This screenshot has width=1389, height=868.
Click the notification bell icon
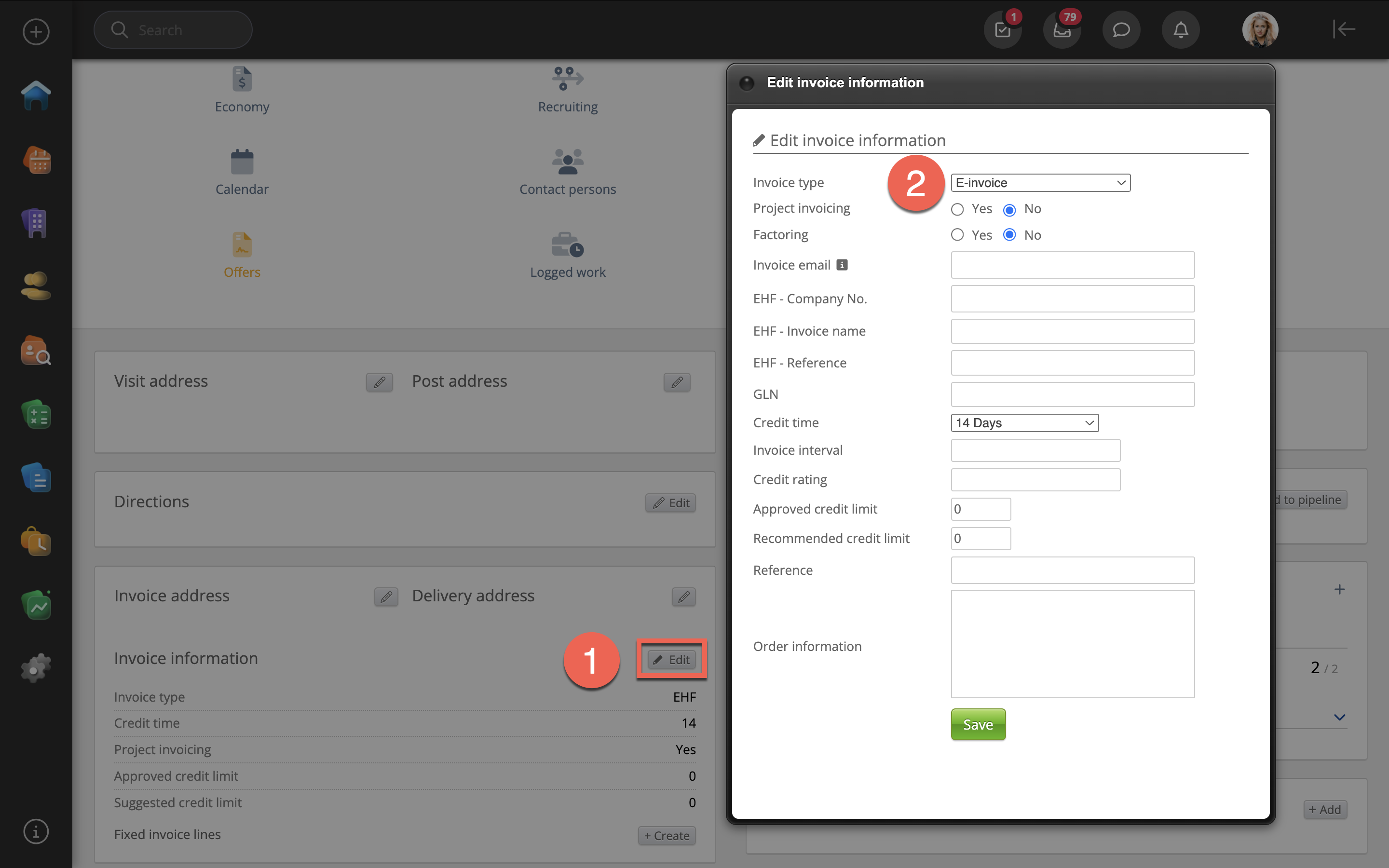[1180, 30]
